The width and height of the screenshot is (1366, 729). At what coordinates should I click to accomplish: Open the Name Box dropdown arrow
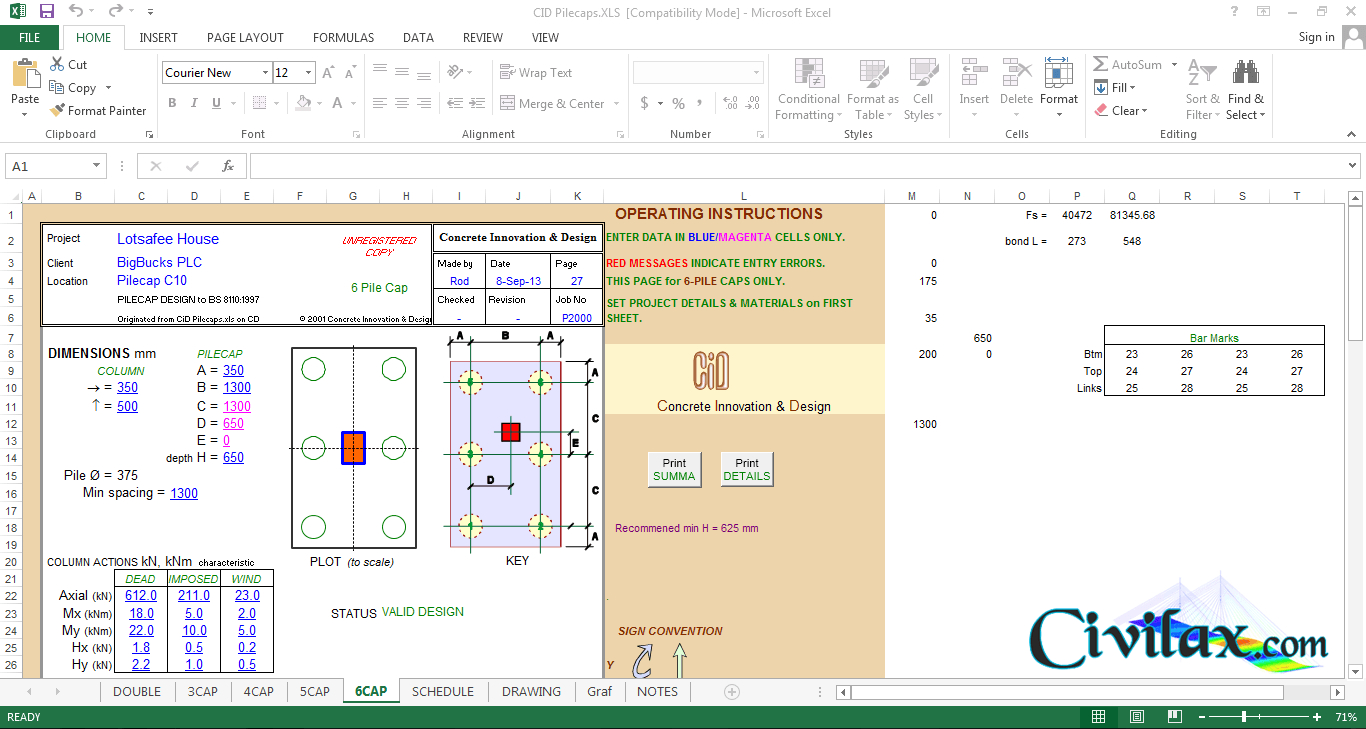(x=97, y=166)
